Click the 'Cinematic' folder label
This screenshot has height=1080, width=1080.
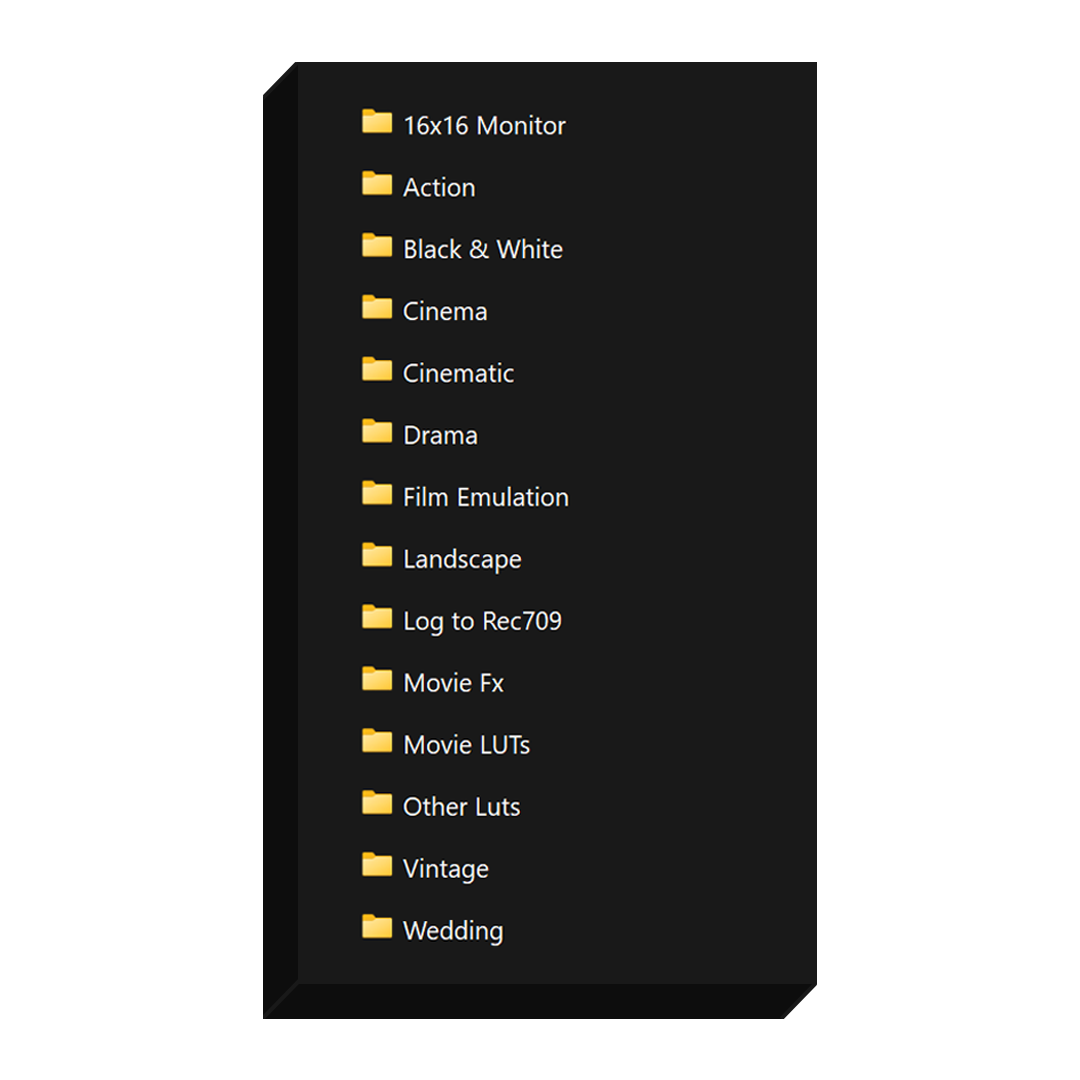pyautogui.click(x=458, y=374)
